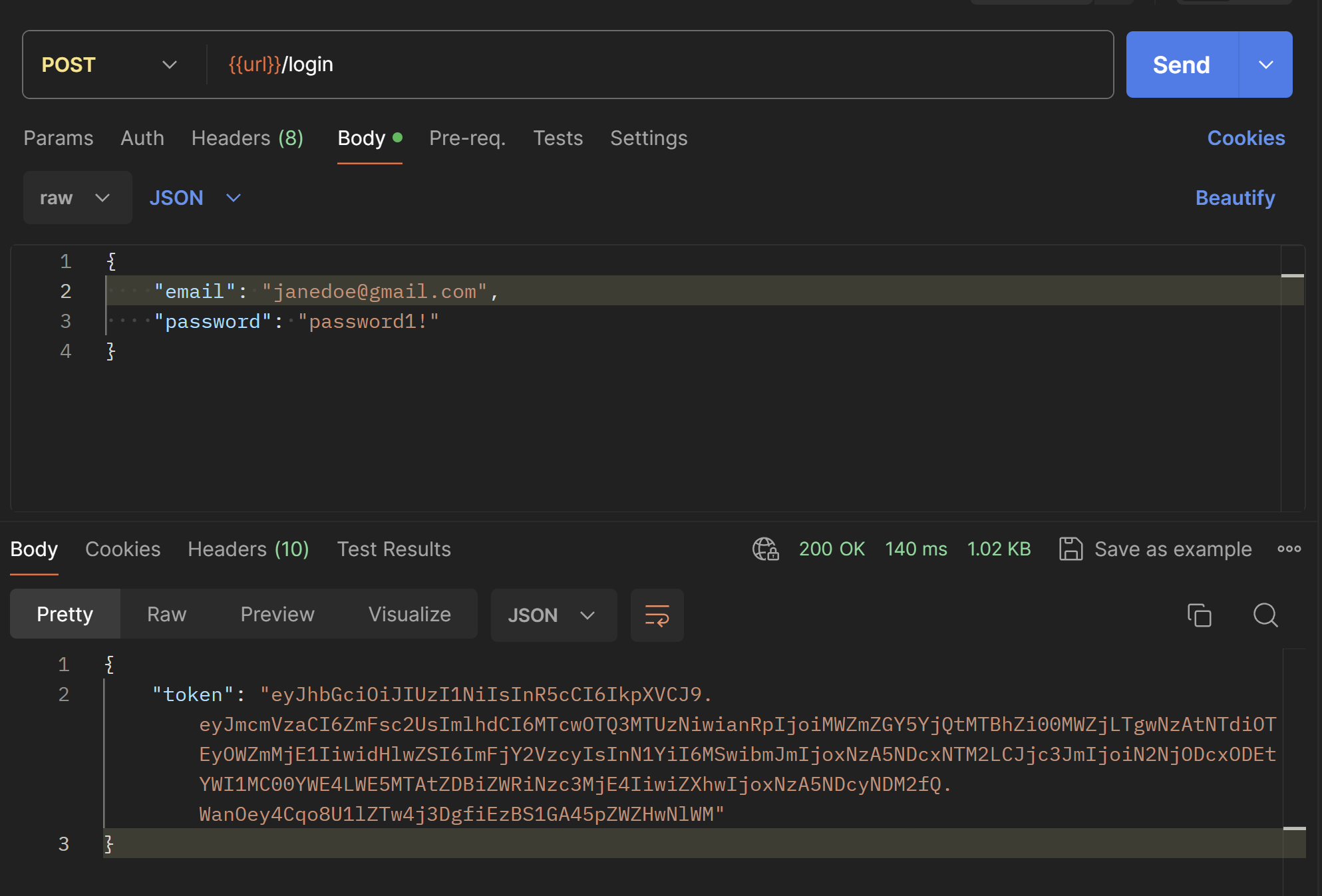Switch to the Test Results tab
The image size is (1322, 896).
coord(394,549)
